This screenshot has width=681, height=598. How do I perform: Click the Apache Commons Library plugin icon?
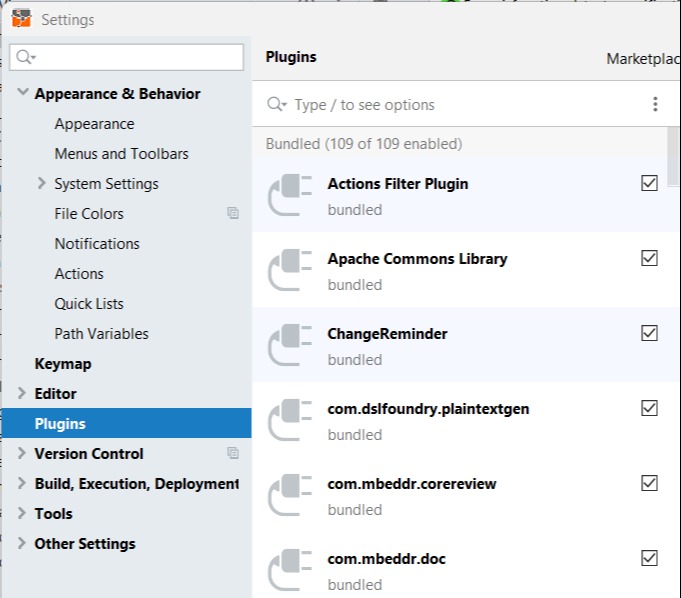click(x=291, y=271)
